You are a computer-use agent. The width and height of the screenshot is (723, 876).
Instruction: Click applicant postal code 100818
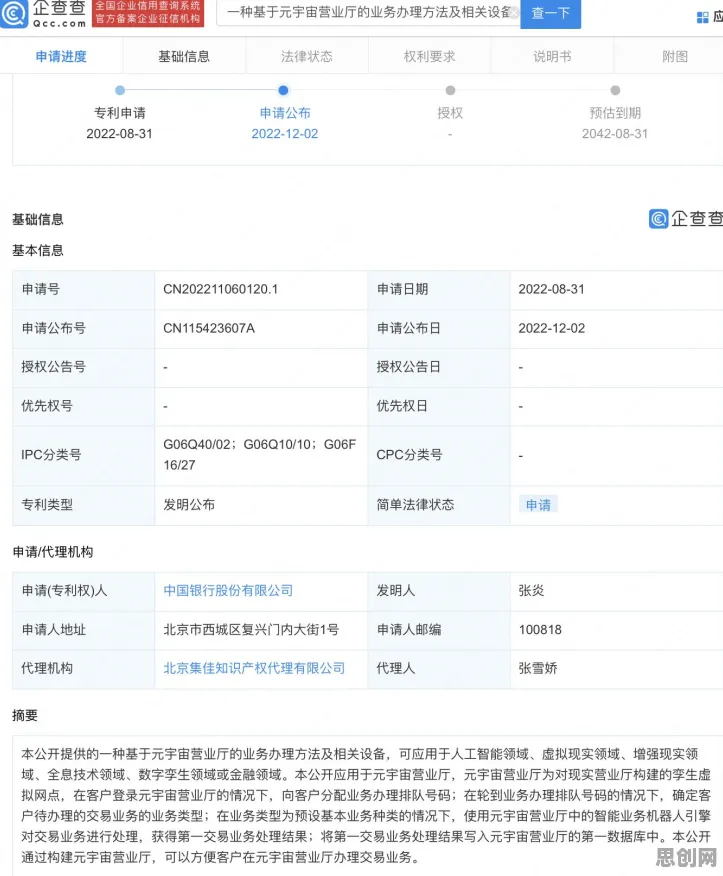click(x=540, y=630)
